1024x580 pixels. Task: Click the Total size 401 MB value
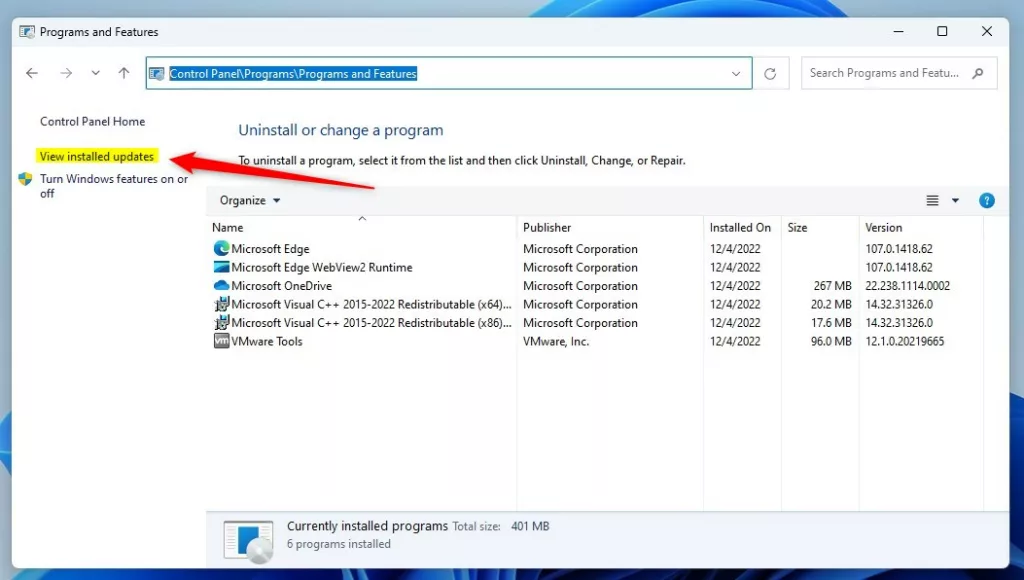(530, 526)
